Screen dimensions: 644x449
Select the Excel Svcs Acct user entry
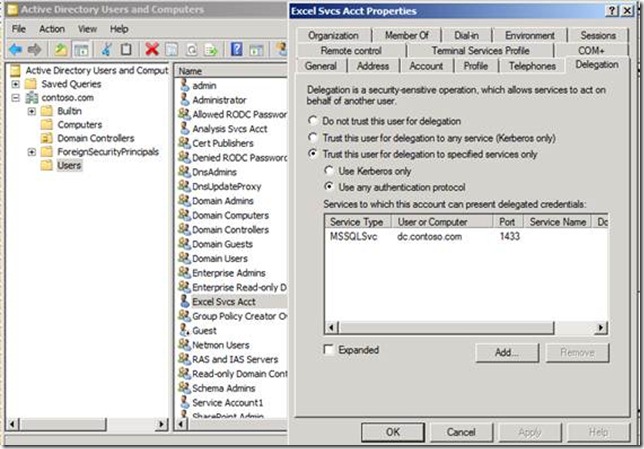[223, 300]
